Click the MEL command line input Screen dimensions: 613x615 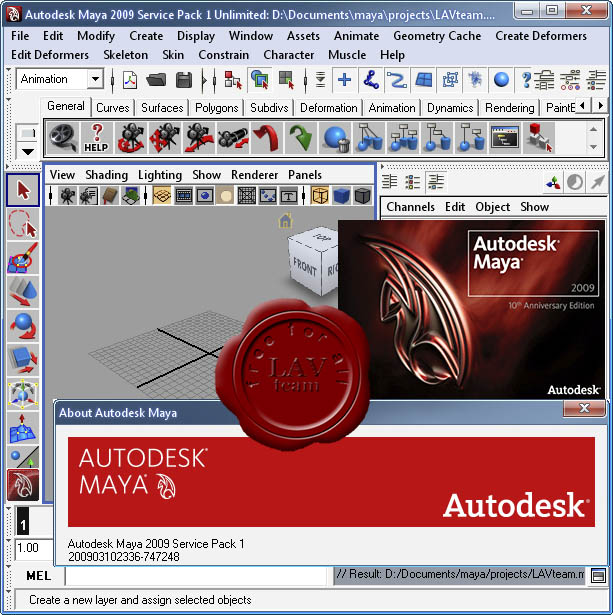click(196, 576)
